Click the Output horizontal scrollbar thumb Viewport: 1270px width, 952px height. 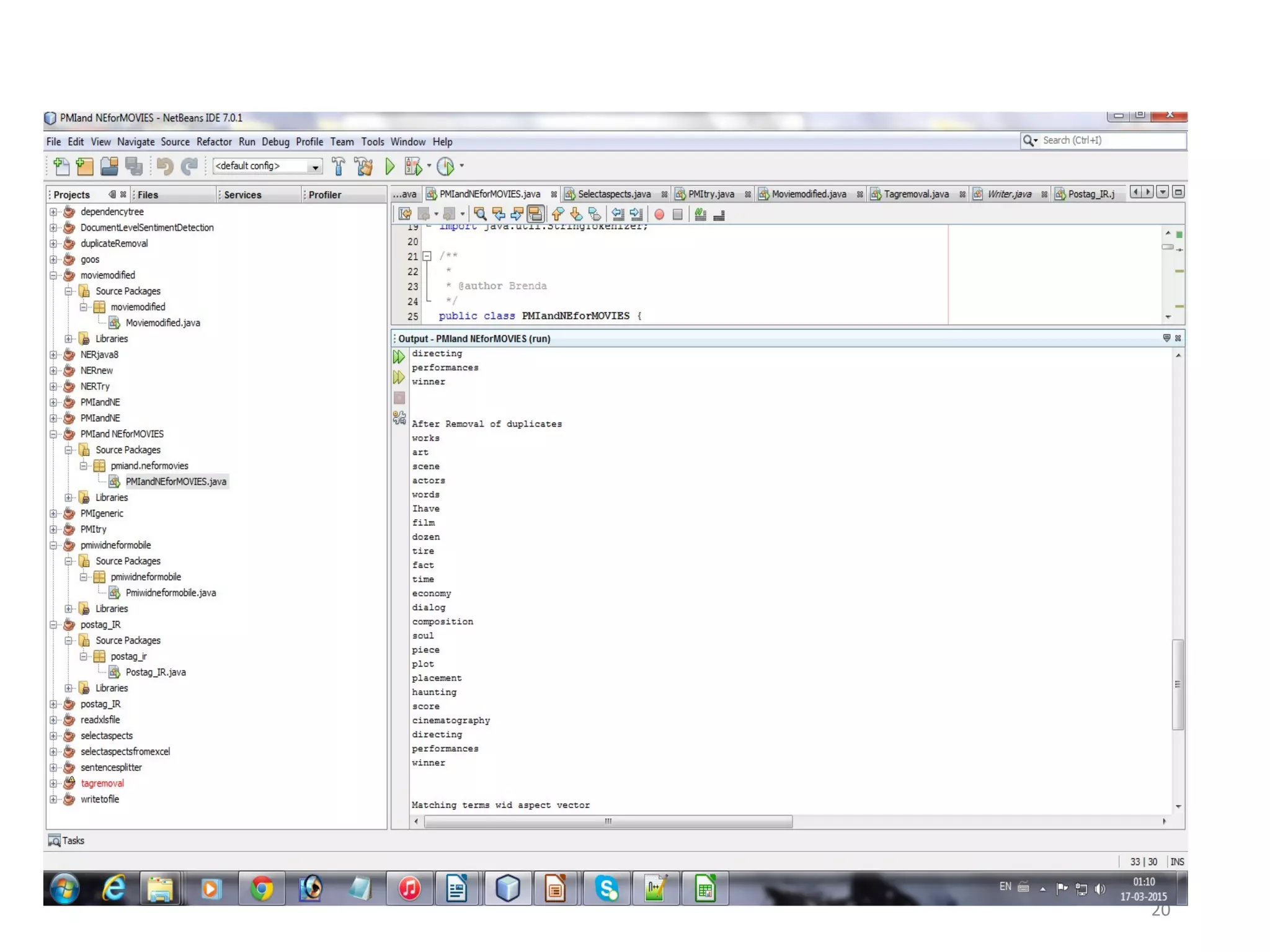(608, 822)
